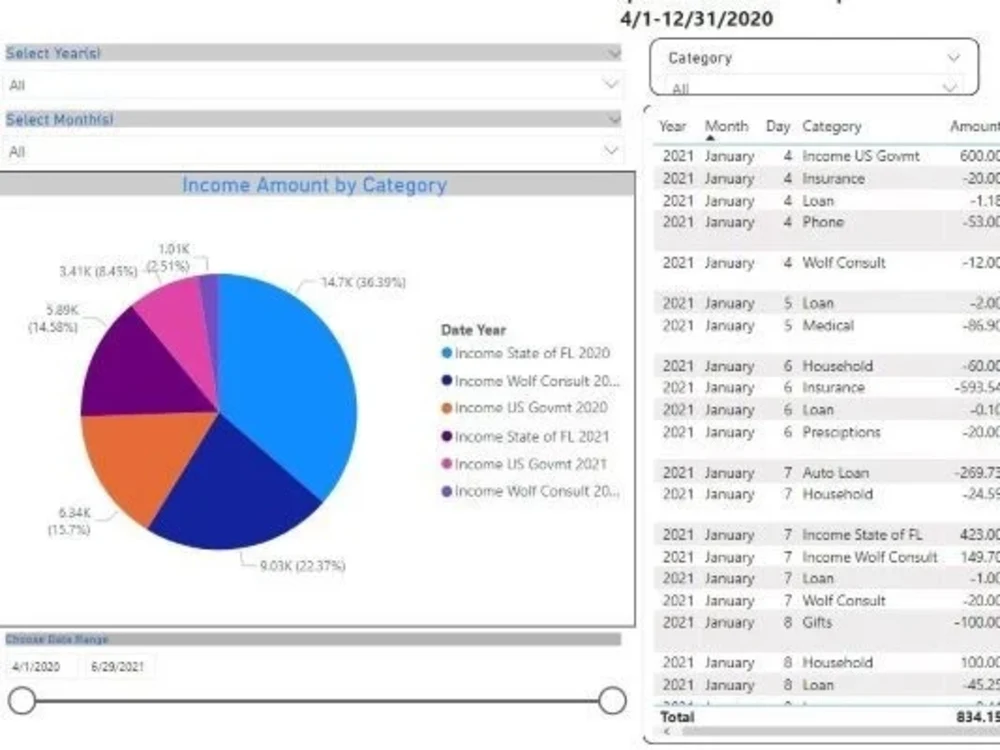Click the left date range slider handle

click(22, 702)
